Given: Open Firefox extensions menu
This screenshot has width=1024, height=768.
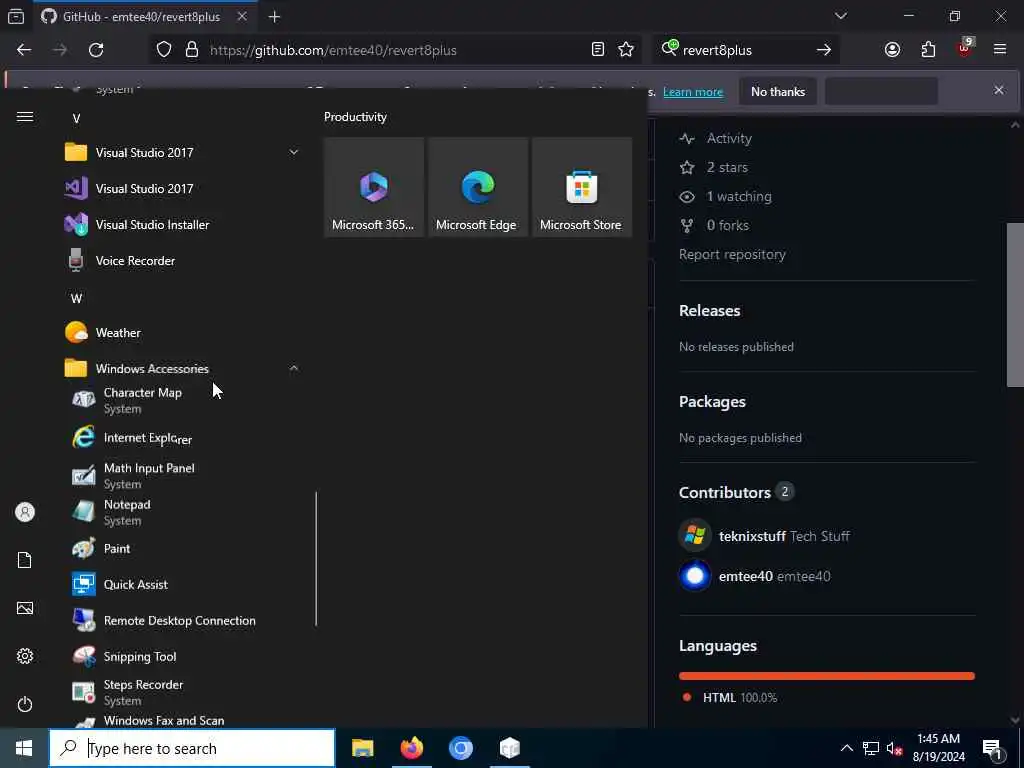Looking at the screenshot, I should click(x=928, y=50).
